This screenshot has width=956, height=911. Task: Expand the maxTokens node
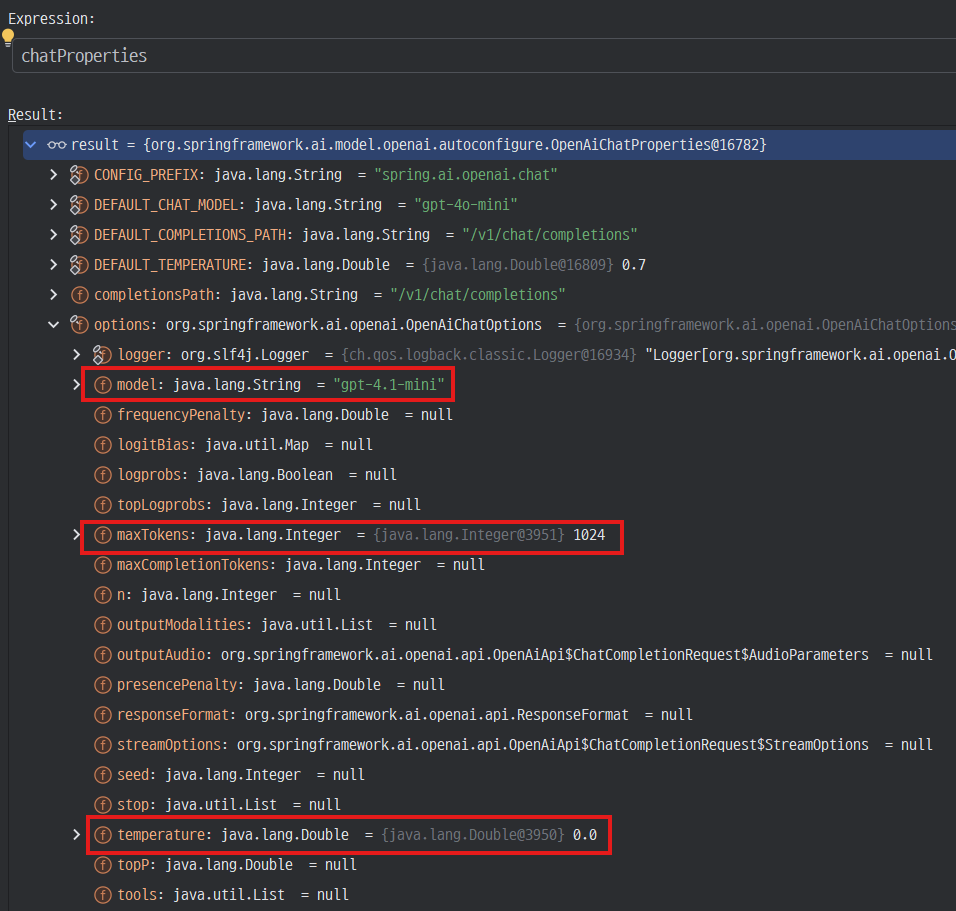pyautogui.click(x=76, y=534)
